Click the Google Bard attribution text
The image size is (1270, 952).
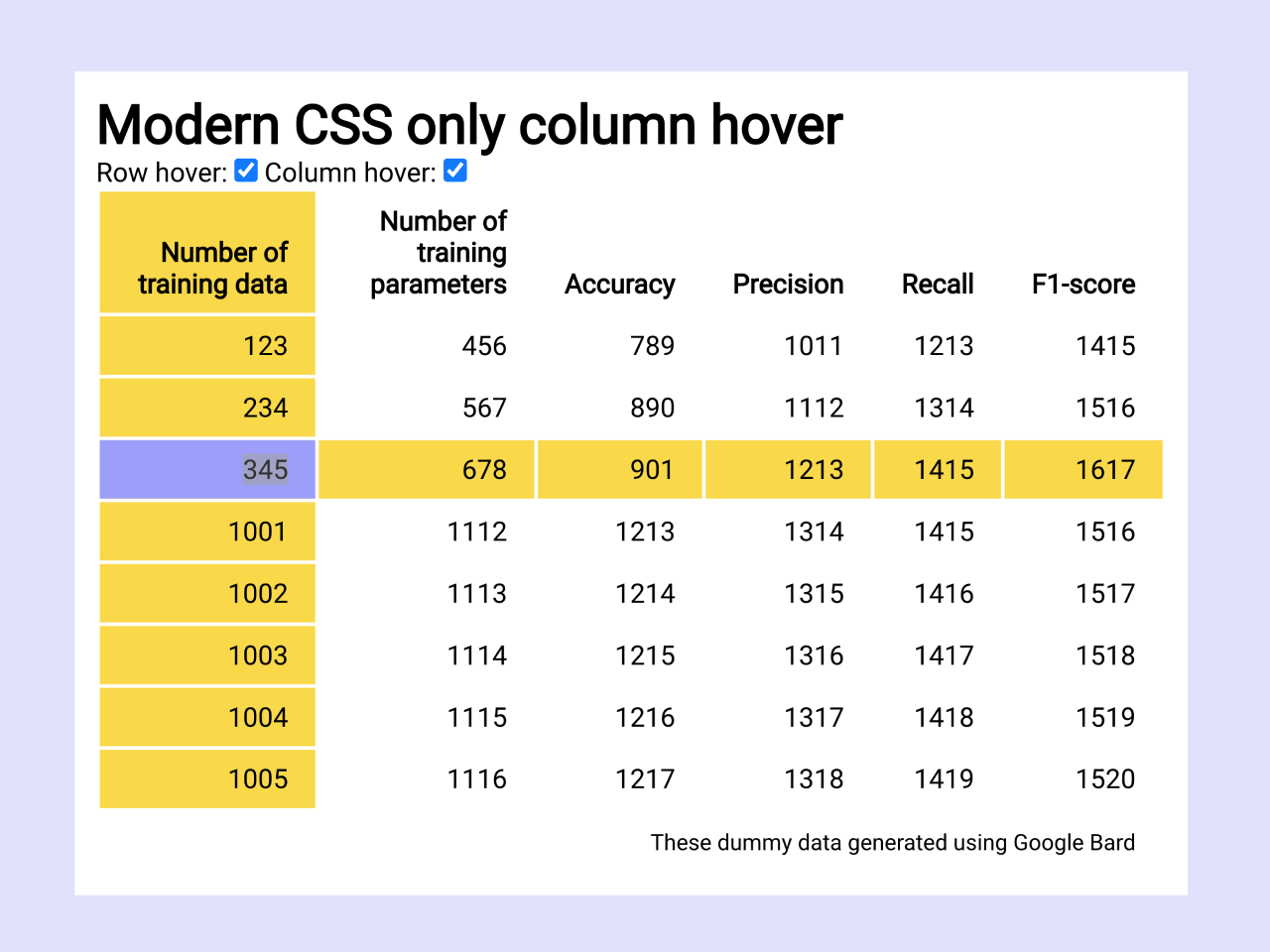(x=893, y=842)
